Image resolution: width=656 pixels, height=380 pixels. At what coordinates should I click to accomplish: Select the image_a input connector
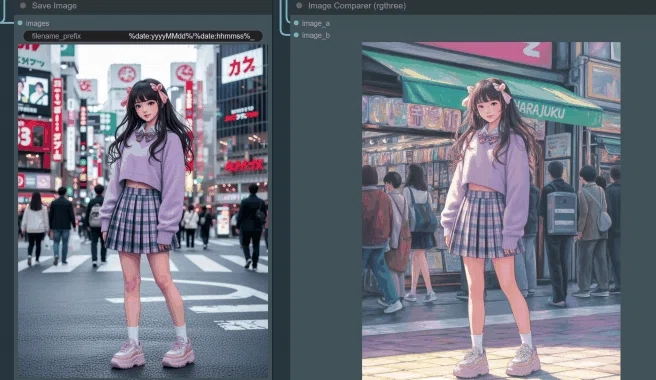(296, 23)
